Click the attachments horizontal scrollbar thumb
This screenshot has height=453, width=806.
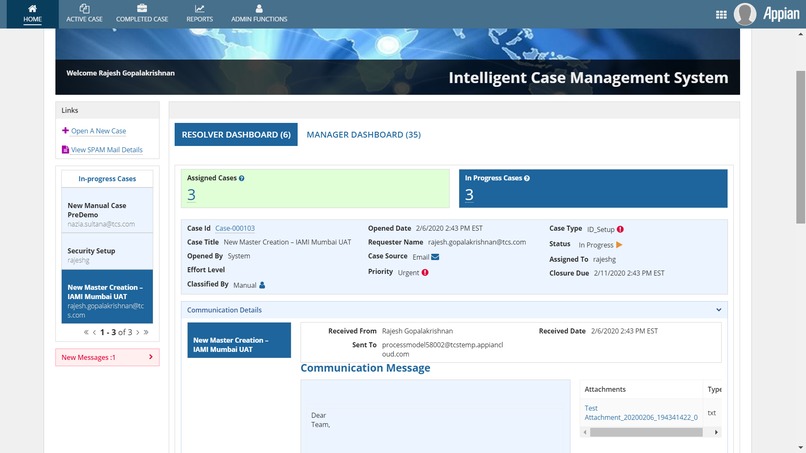coord(646,432)
